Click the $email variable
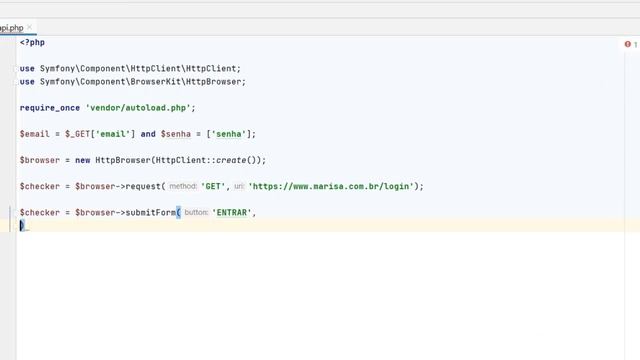Screen dimensions: 640x360 [35, 134]
